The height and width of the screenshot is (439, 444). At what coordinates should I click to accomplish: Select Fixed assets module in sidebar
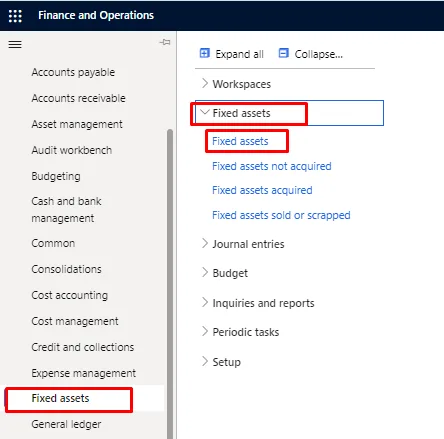tap(60, 398)
